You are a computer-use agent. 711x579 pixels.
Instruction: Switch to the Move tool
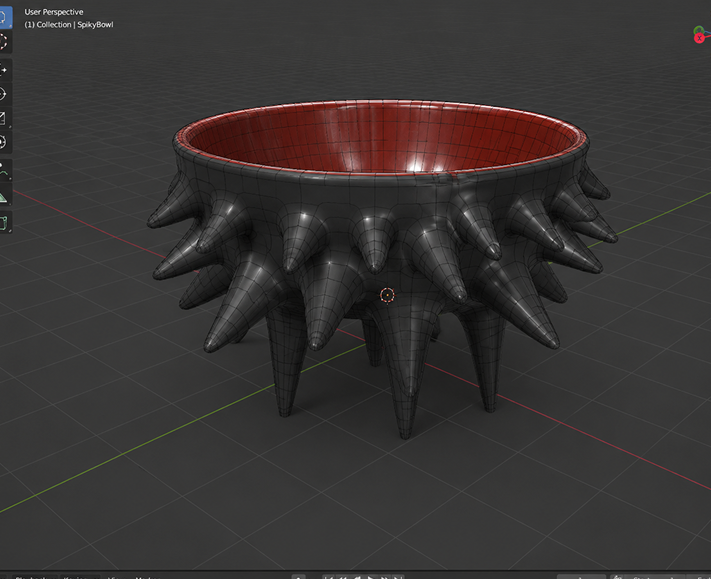4,70
